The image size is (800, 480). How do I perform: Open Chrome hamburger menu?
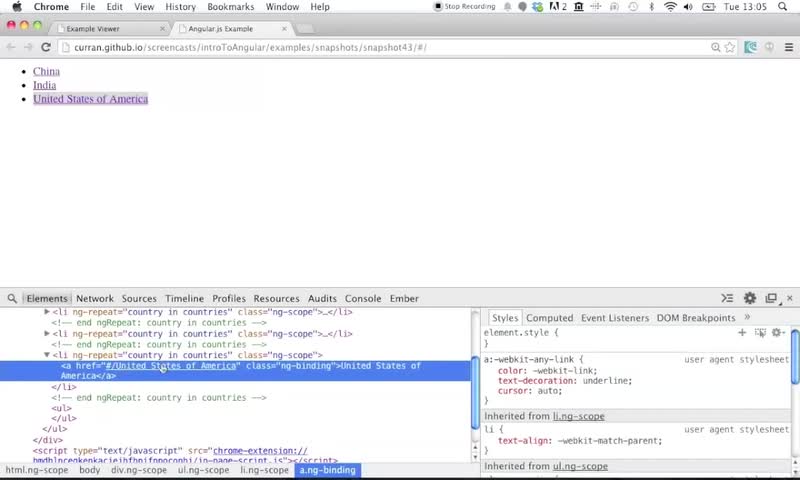point(789,47)
